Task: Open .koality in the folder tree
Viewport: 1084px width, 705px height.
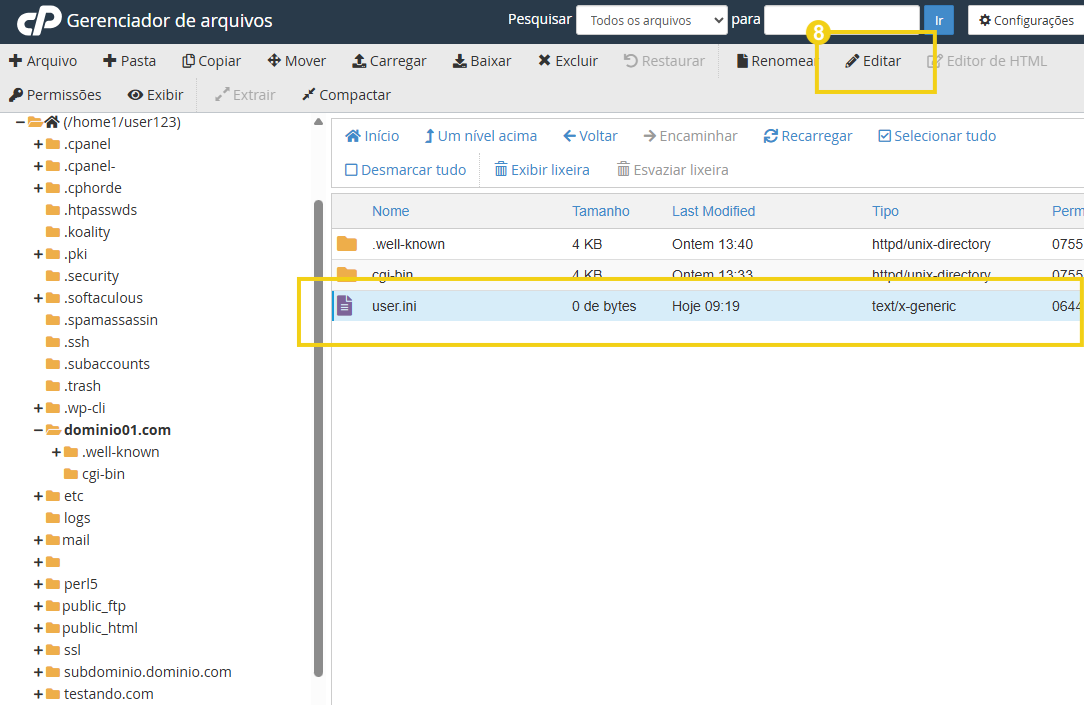Action: 87,232
